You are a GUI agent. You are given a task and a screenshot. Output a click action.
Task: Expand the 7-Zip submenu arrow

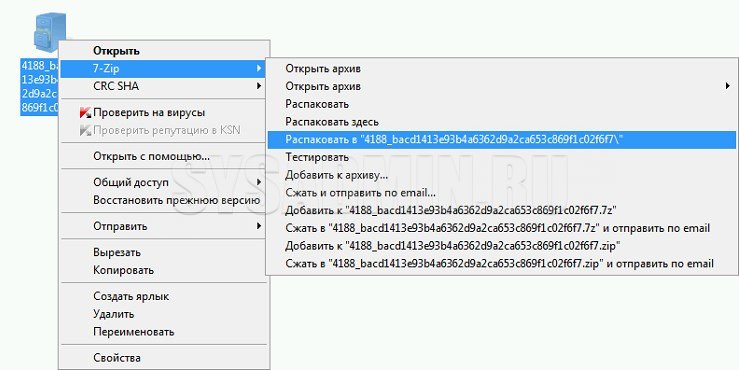tap(259, 69)
